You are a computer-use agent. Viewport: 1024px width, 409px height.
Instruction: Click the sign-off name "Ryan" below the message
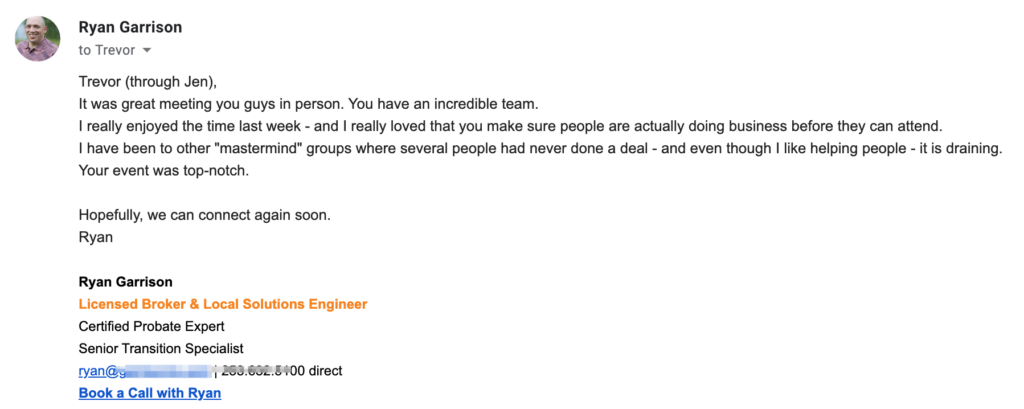(x=95, y=237)
